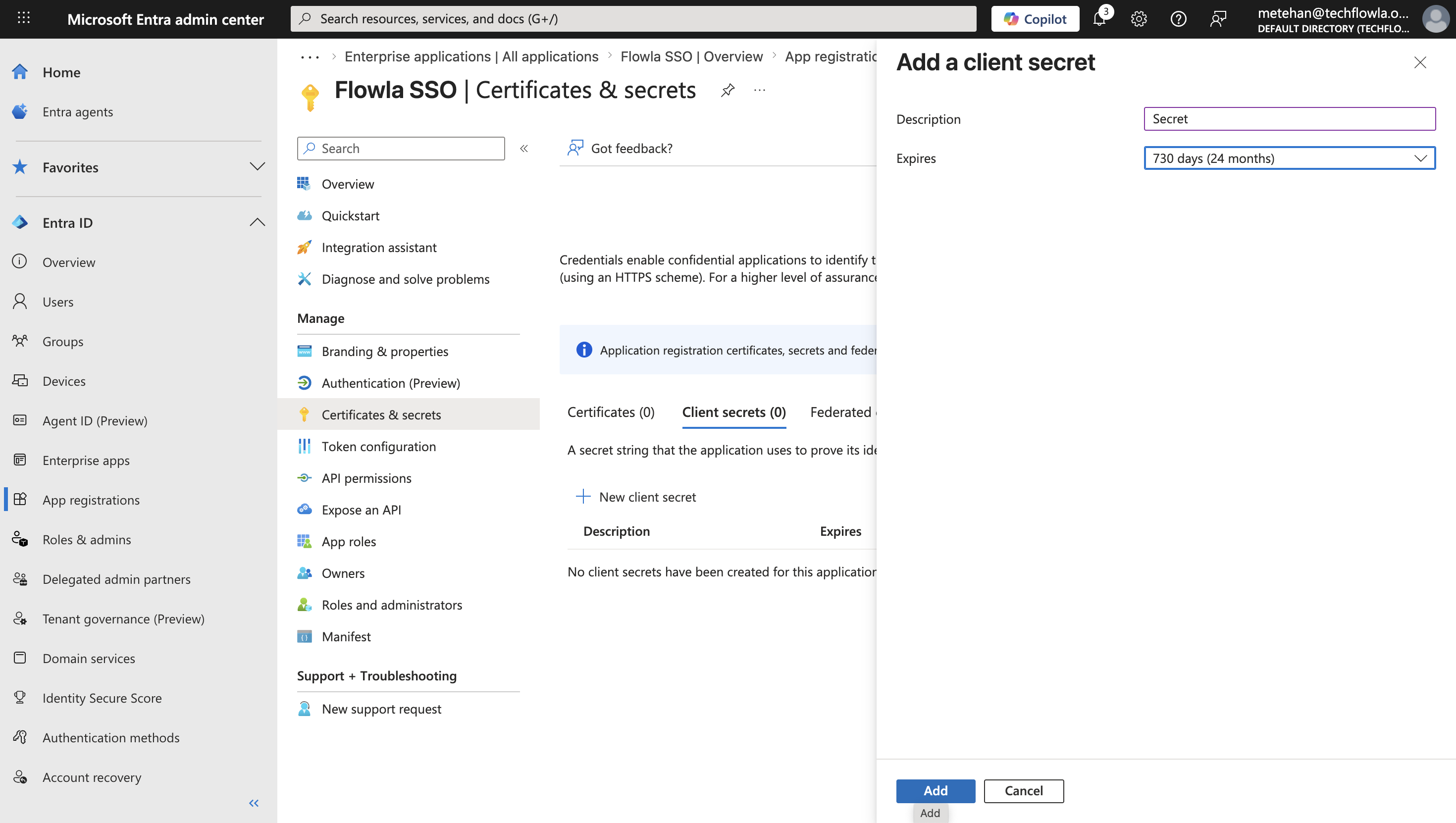The width and height of the screenshot is (1456, 823).
Task: Open Branding & properties
Action: [x=384, y=351]
